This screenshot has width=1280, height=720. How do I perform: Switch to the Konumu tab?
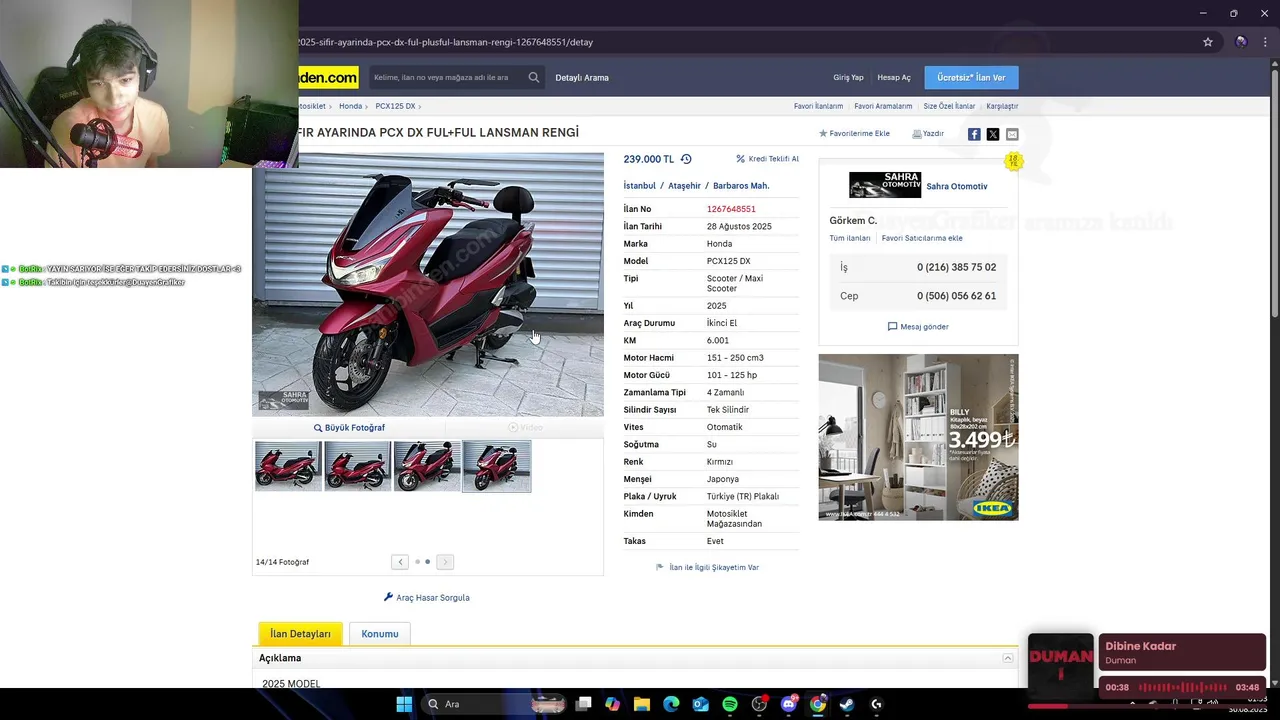(x=380, y=633)
